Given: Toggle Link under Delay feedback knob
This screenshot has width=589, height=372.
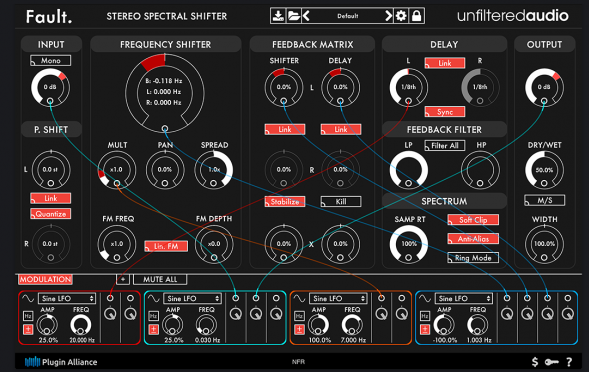Looking at the screenshot, I should point(341,129).
